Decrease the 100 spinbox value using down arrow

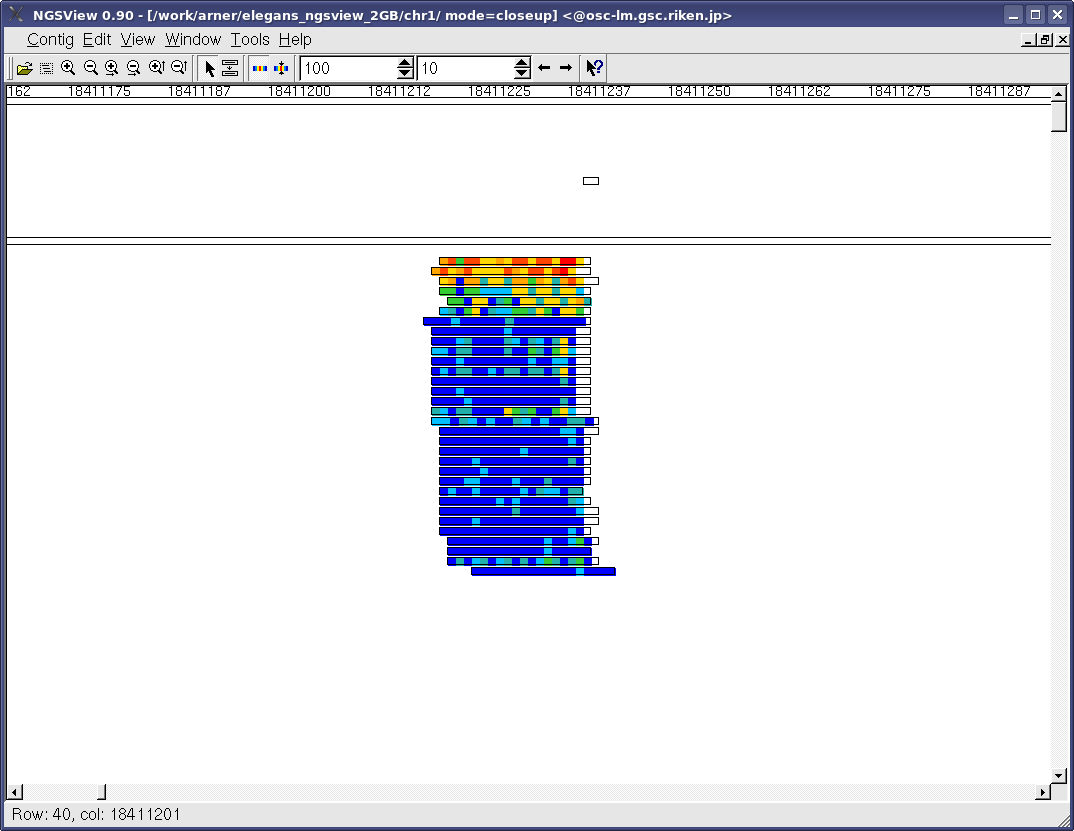coord(405,74)
